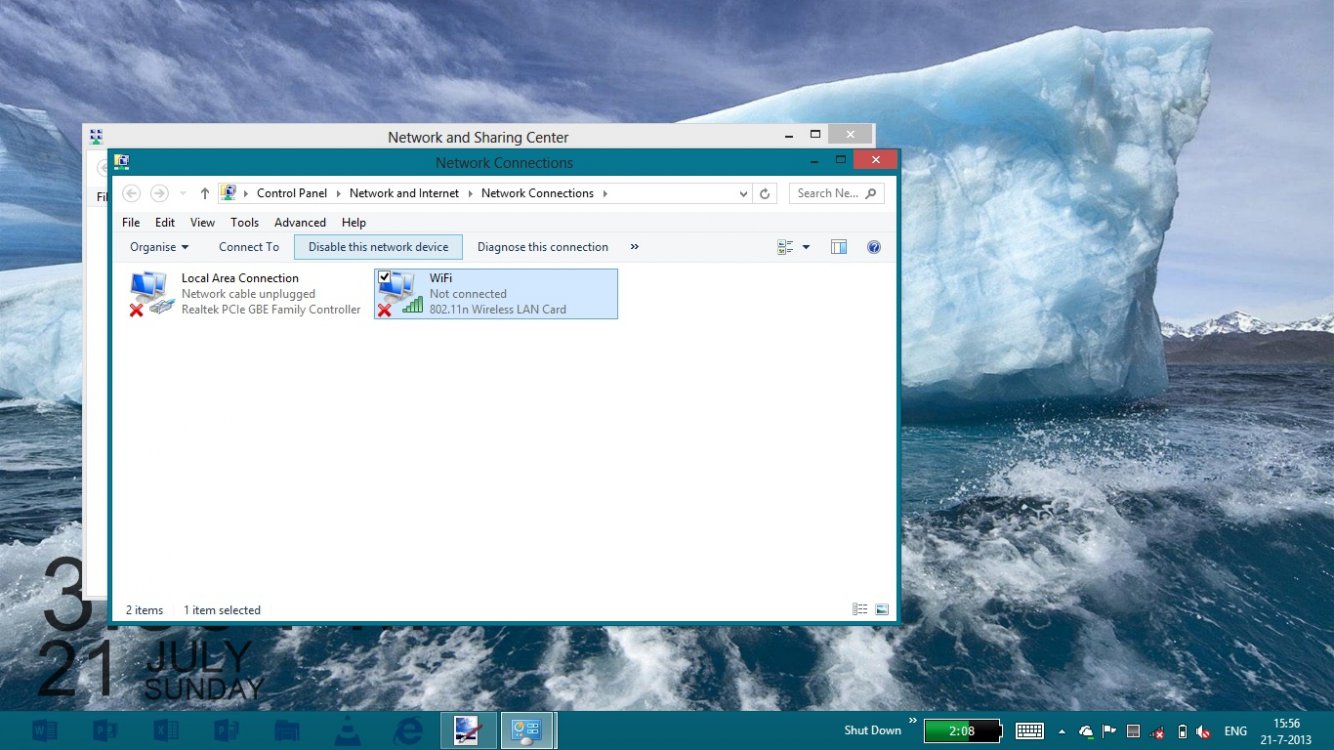Screen dimensions: 1334x750
Task: Click the Network Connections title bar system icon
Action: pyautogui.click(x=121, y=161)
